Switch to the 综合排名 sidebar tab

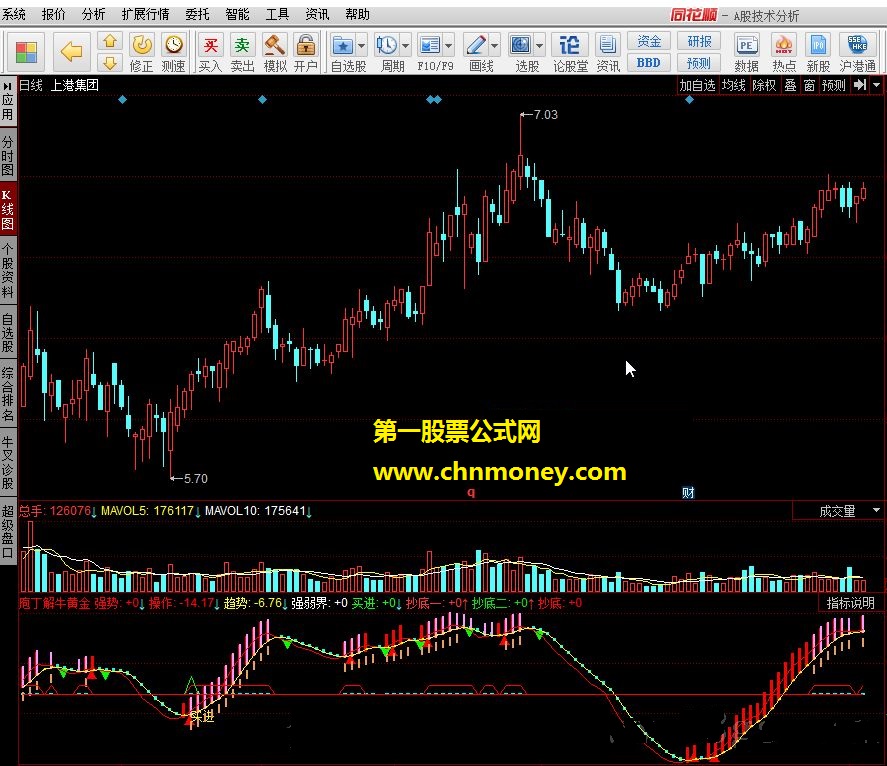pos(7,394)
